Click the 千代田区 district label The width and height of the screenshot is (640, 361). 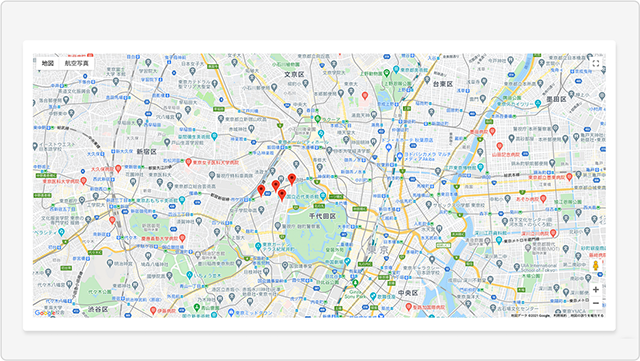(x=322, y=216)
